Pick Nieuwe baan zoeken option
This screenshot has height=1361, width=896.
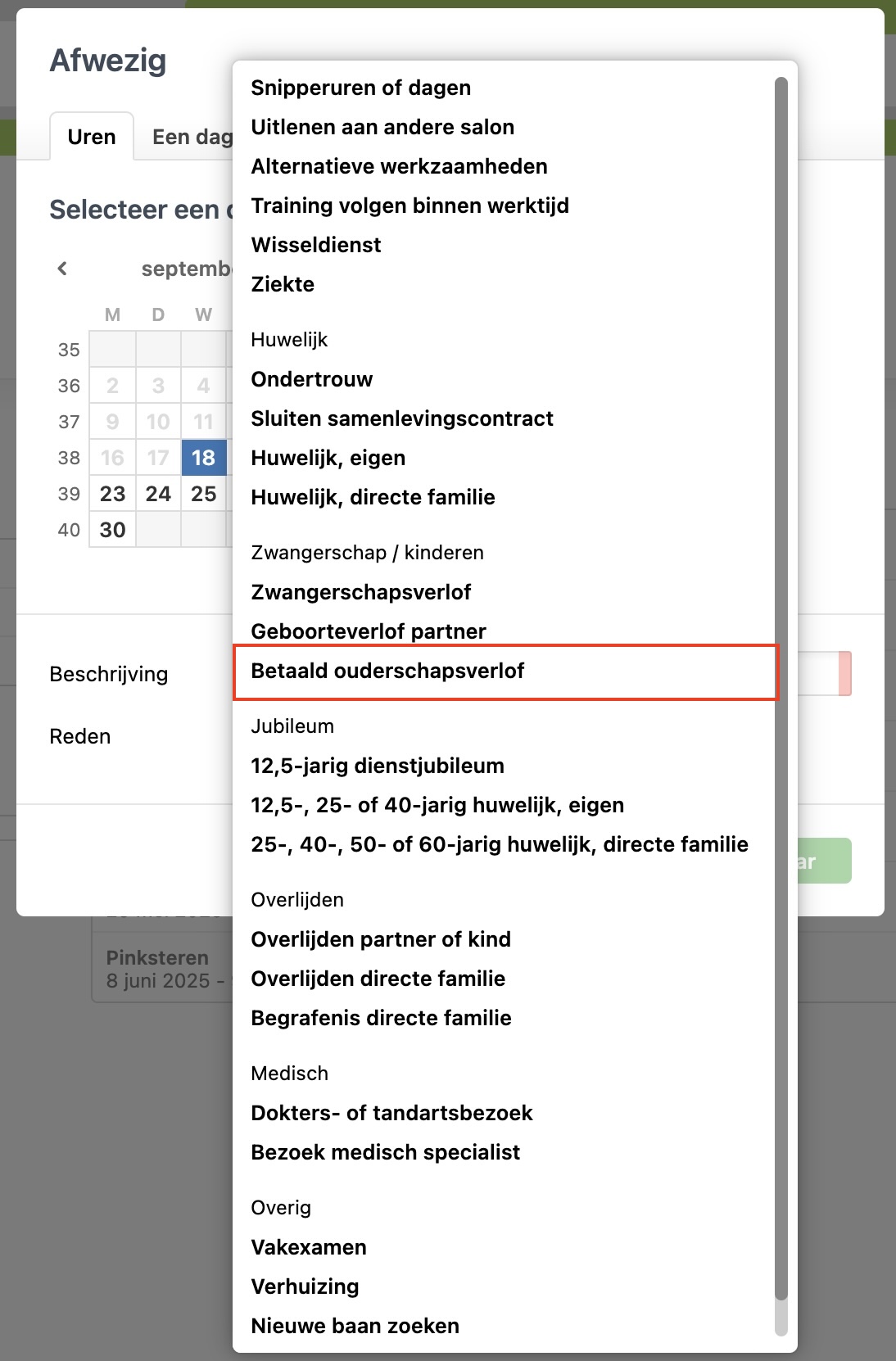[x=355, y=1327]
